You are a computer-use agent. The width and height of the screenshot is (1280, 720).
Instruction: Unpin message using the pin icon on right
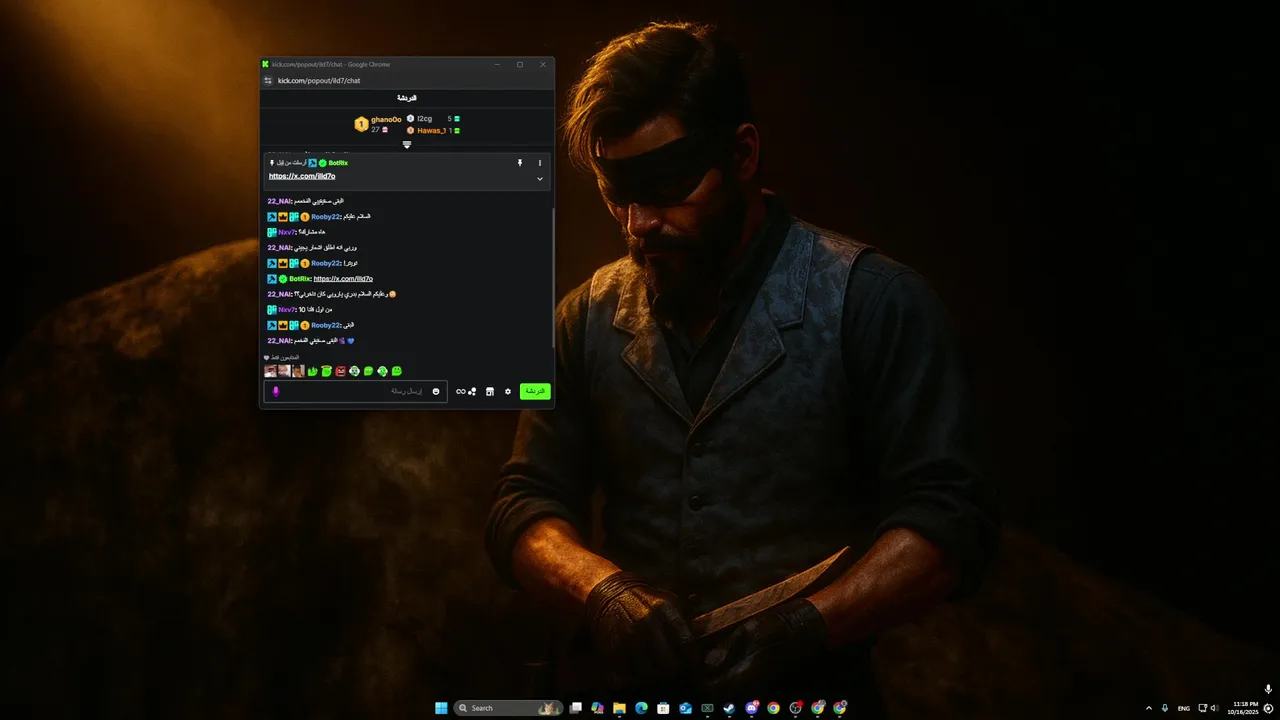coord(519,163)
